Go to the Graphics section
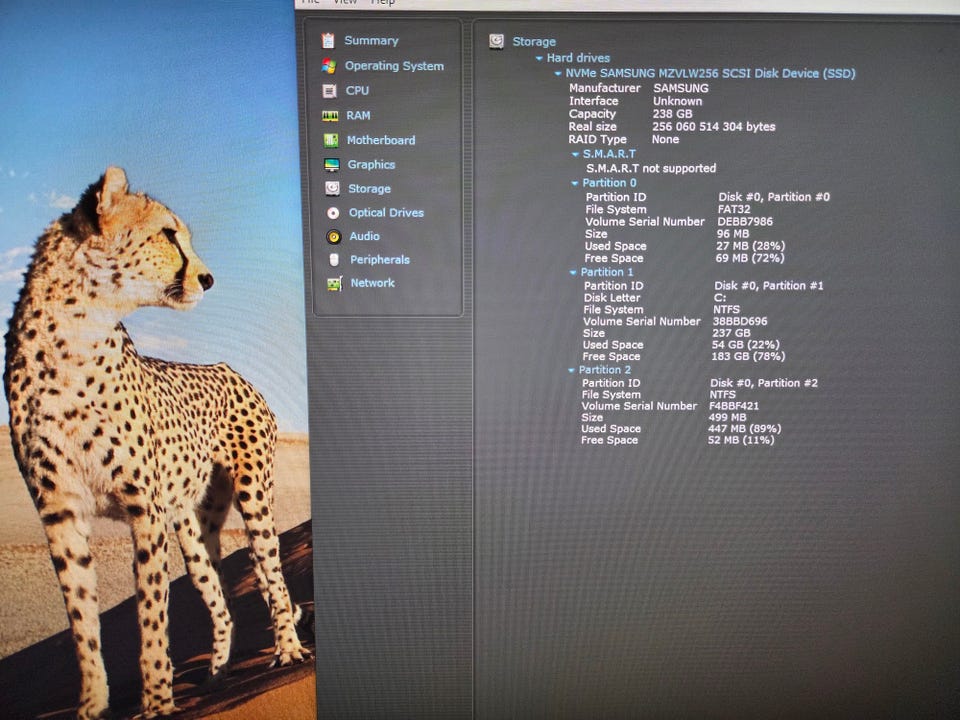Screen dimensions: 960x720 (371, 165)
